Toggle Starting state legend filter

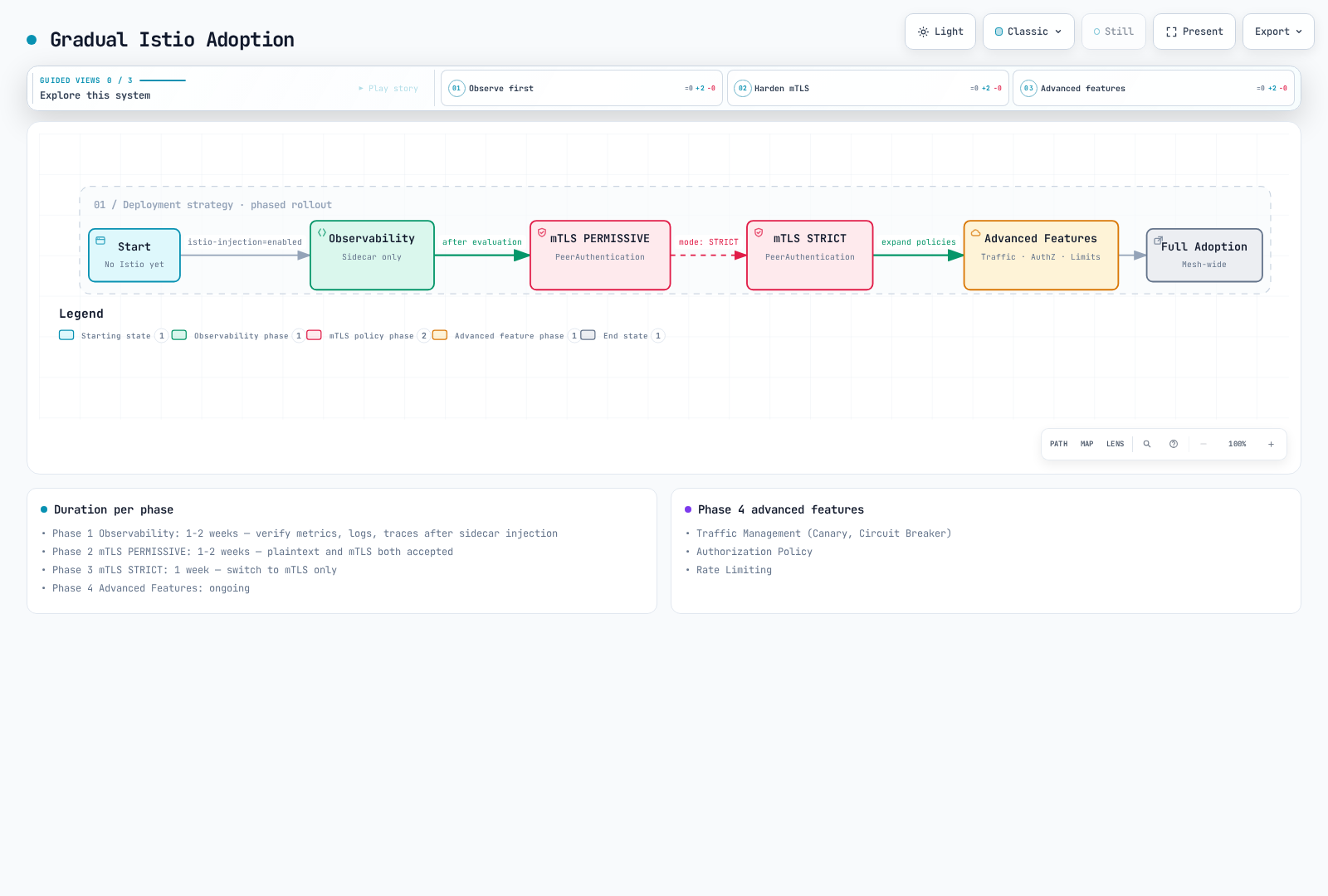click(x=112, y=335)
